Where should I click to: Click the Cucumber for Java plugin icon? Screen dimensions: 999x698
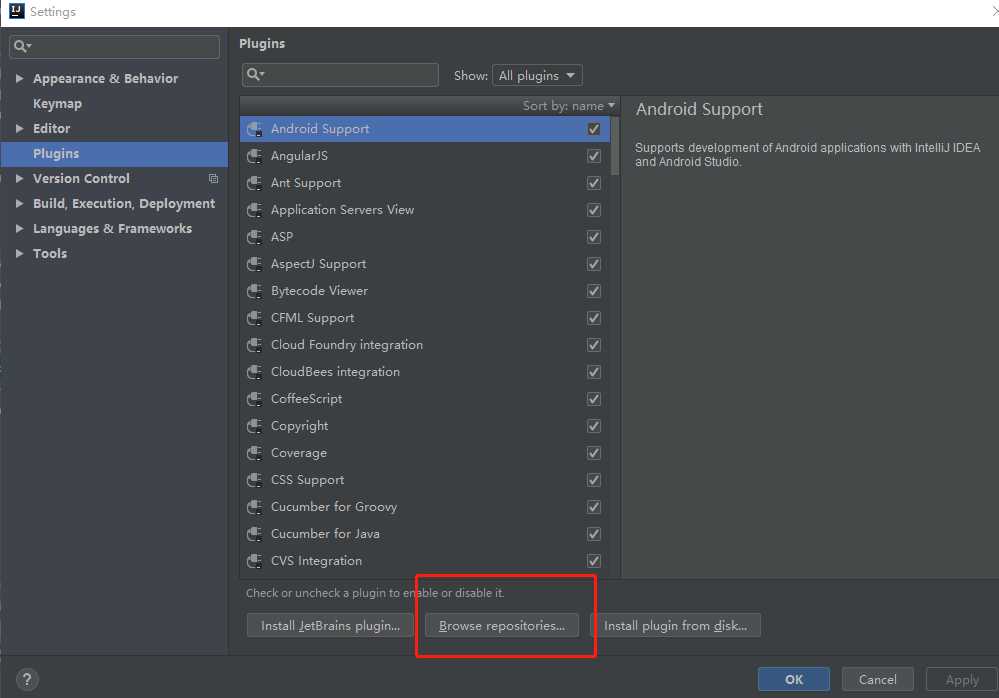coord(254,534)
